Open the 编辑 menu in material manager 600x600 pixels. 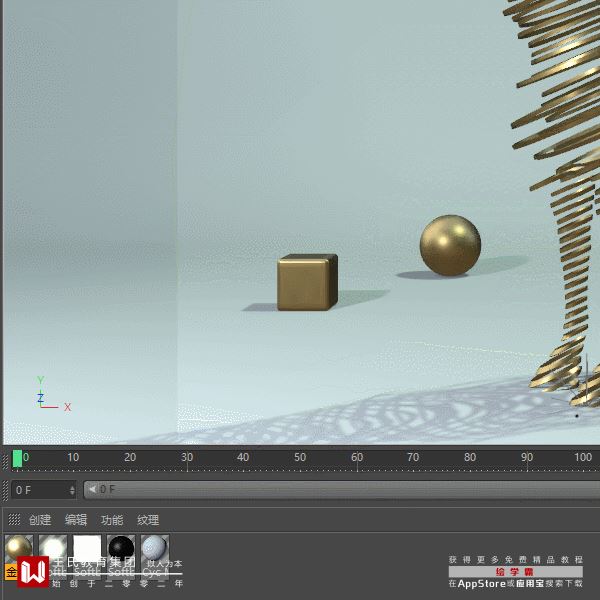pos(76,520)
